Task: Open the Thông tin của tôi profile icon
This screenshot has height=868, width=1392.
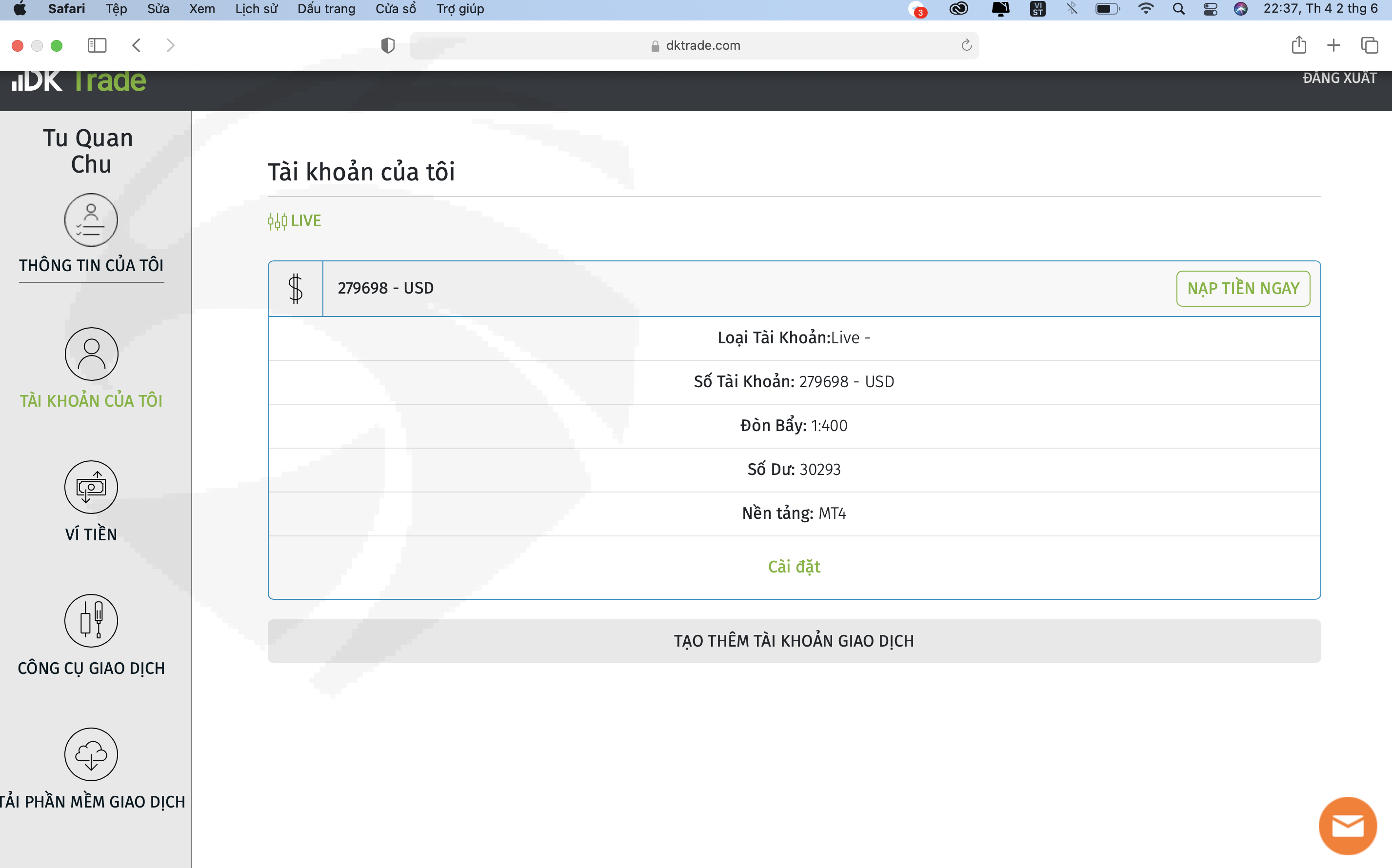Action: point(91,220)
